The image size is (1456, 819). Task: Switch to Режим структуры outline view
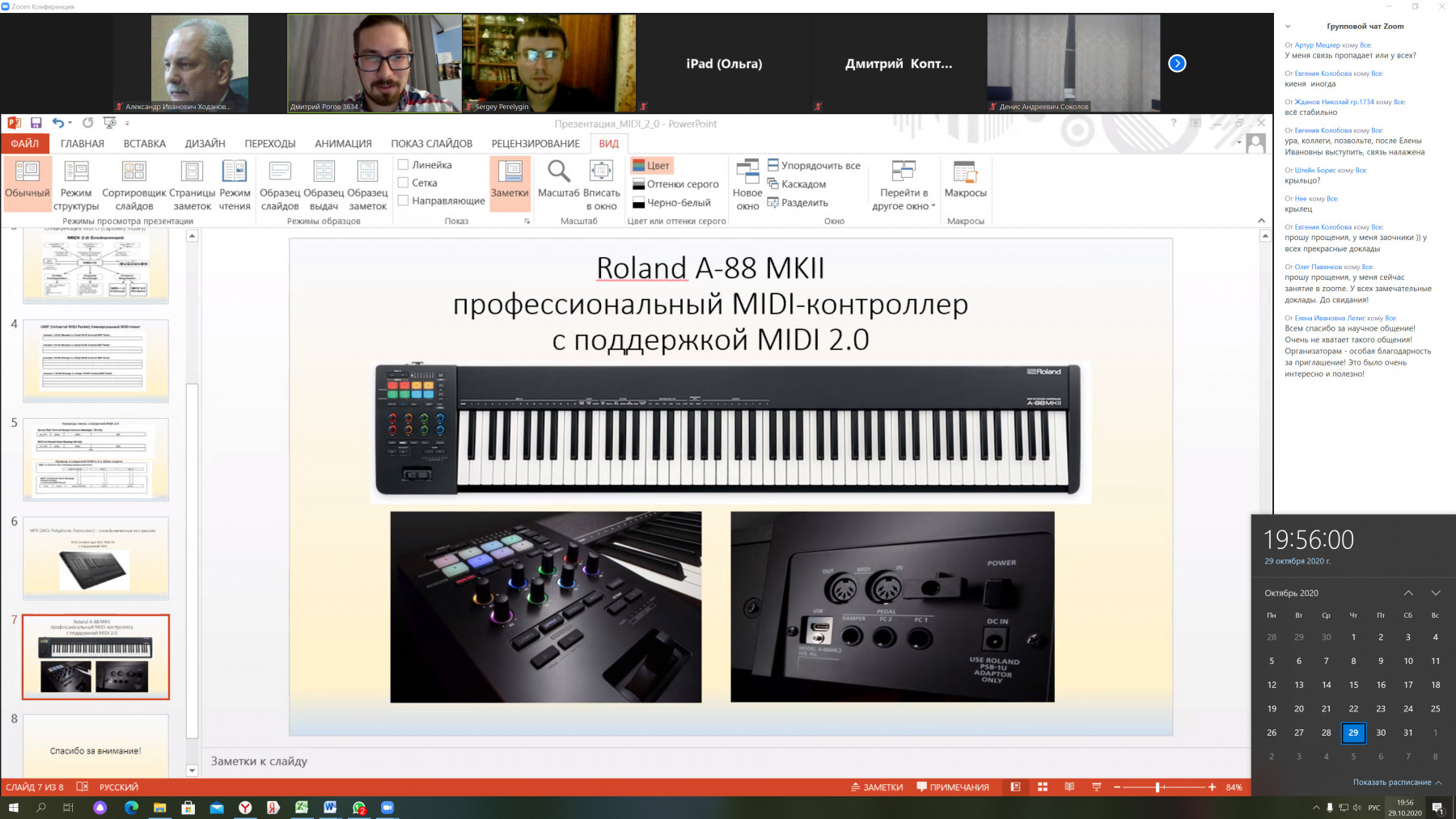(x=76, y=184)
